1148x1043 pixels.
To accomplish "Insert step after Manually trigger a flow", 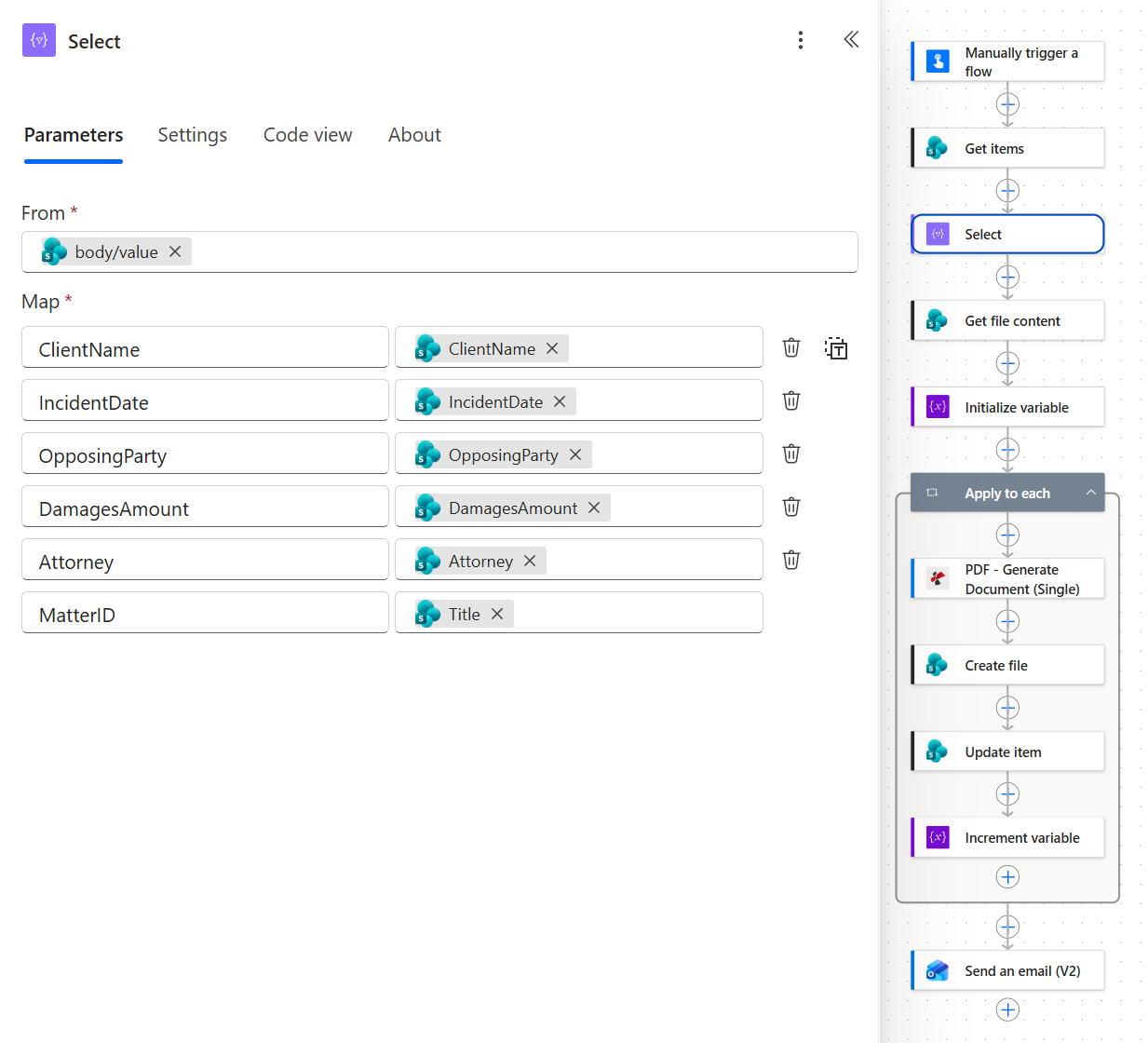I will [1007, 104].
